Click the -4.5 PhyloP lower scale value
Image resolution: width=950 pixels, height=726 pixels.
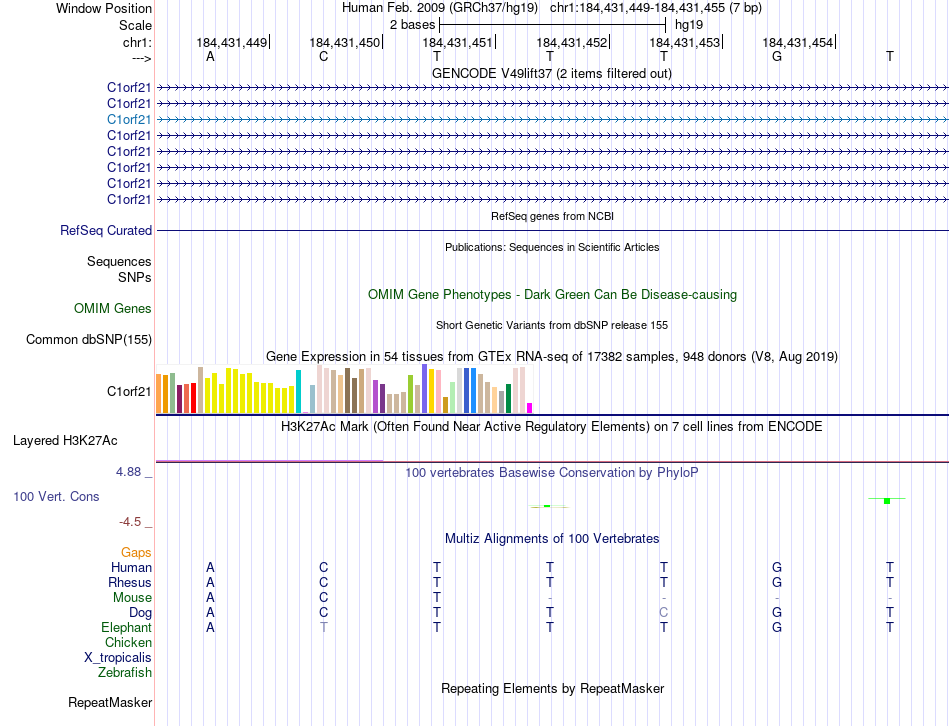tap(130, 522)
